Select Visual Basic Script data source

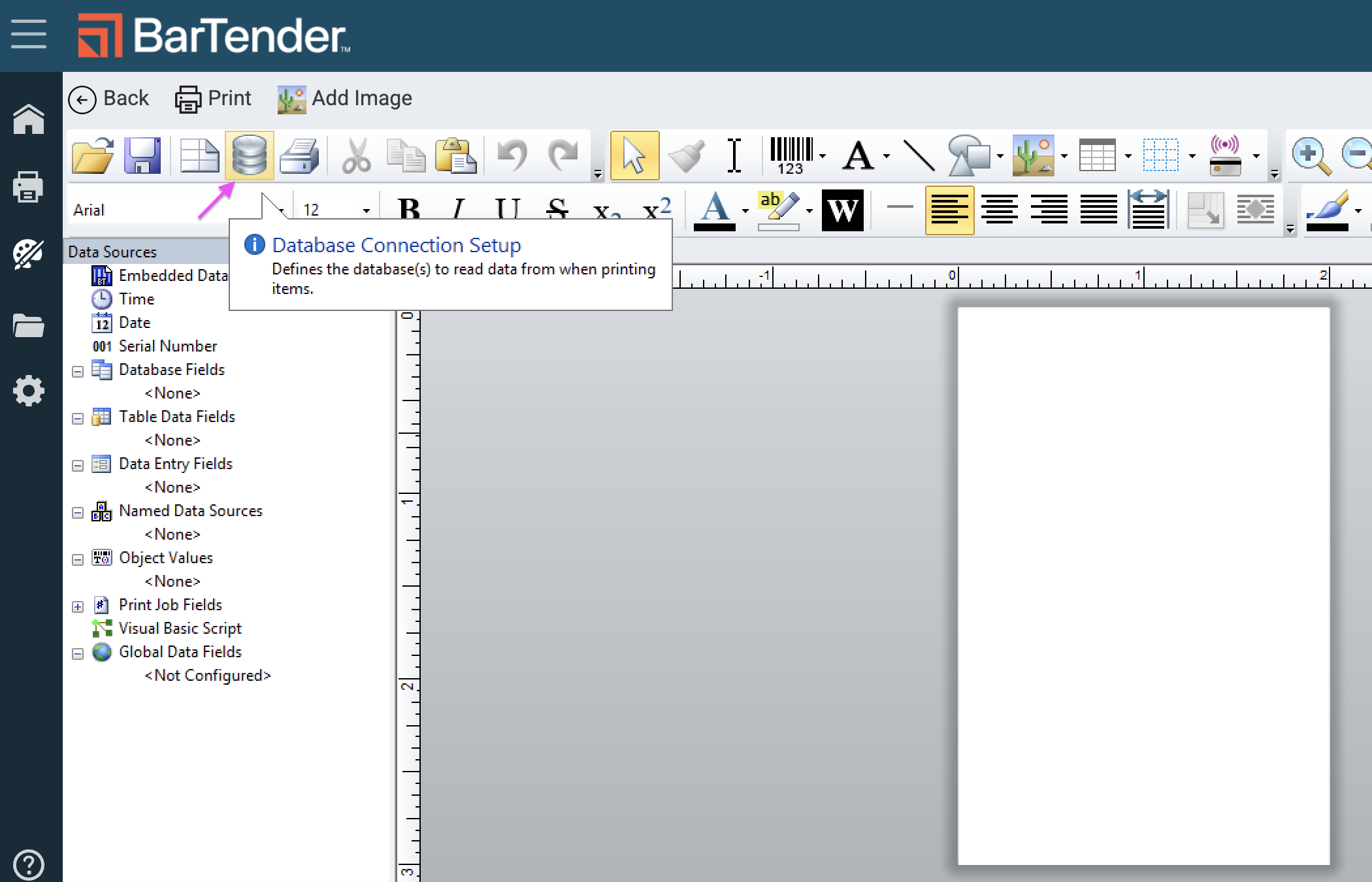coord(180,629)
